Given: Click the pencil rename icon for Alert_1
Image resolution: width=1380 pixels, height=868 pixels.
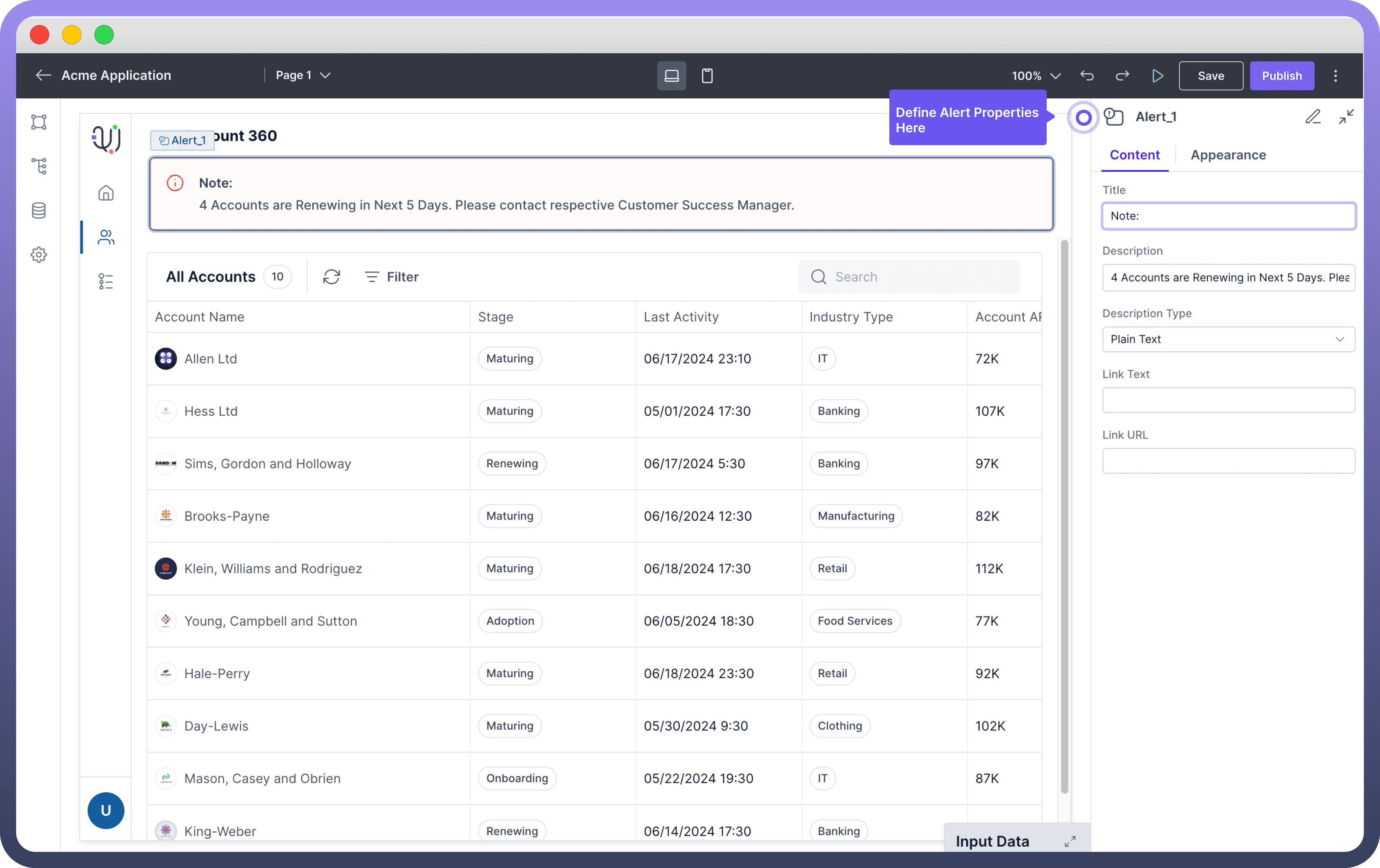Looking at the screenshot, I should pos(1313,117).
